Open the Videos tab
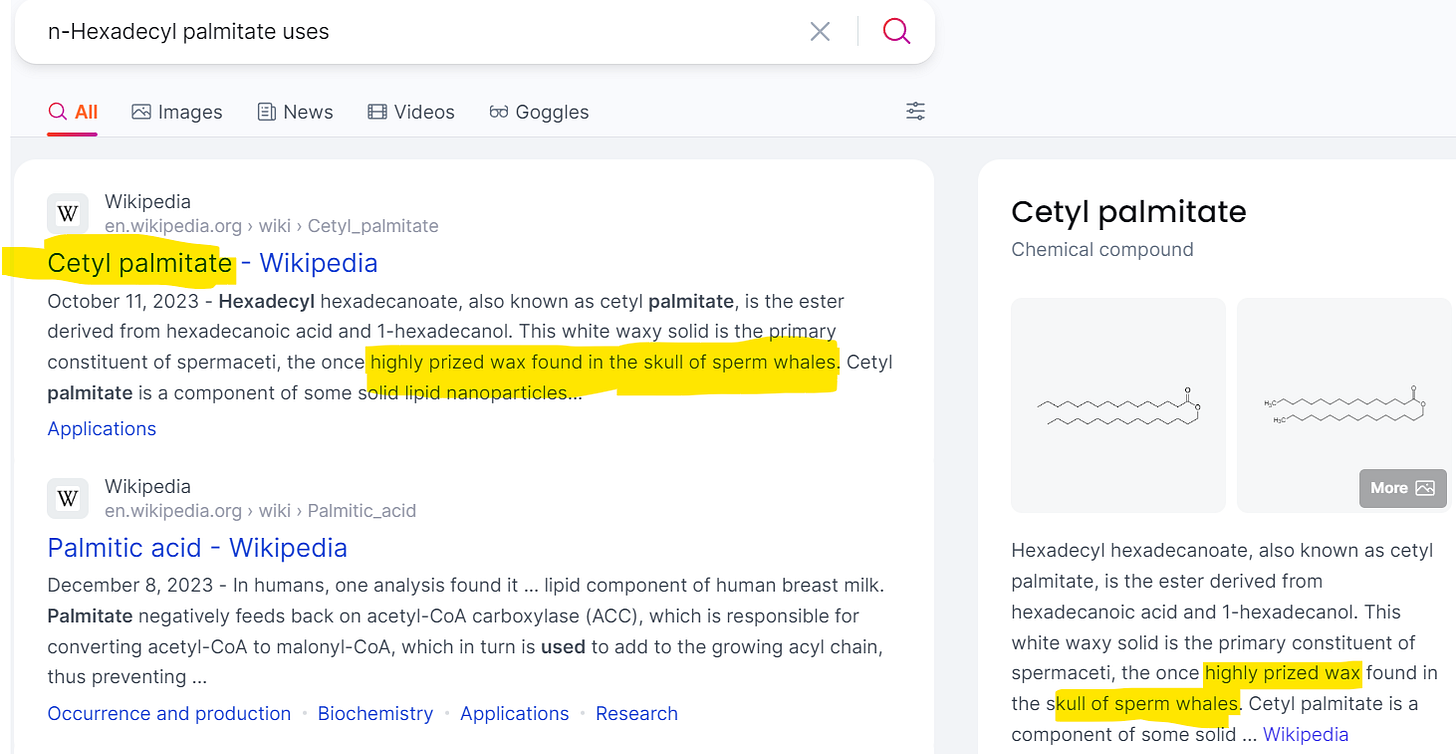1456x754 pixels. click(411, 112)
